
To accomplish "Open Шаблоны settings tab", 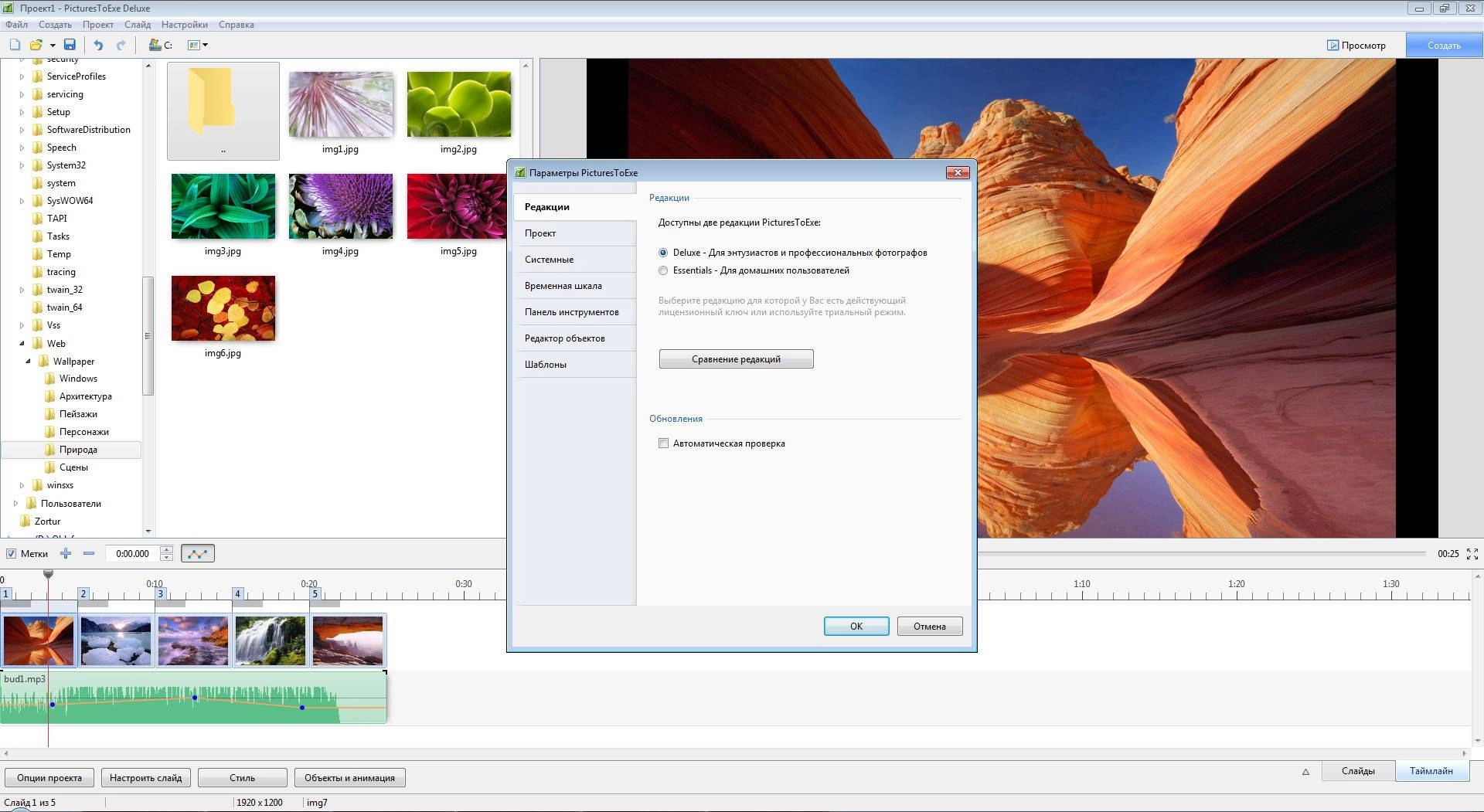I will tap(575, 365).
